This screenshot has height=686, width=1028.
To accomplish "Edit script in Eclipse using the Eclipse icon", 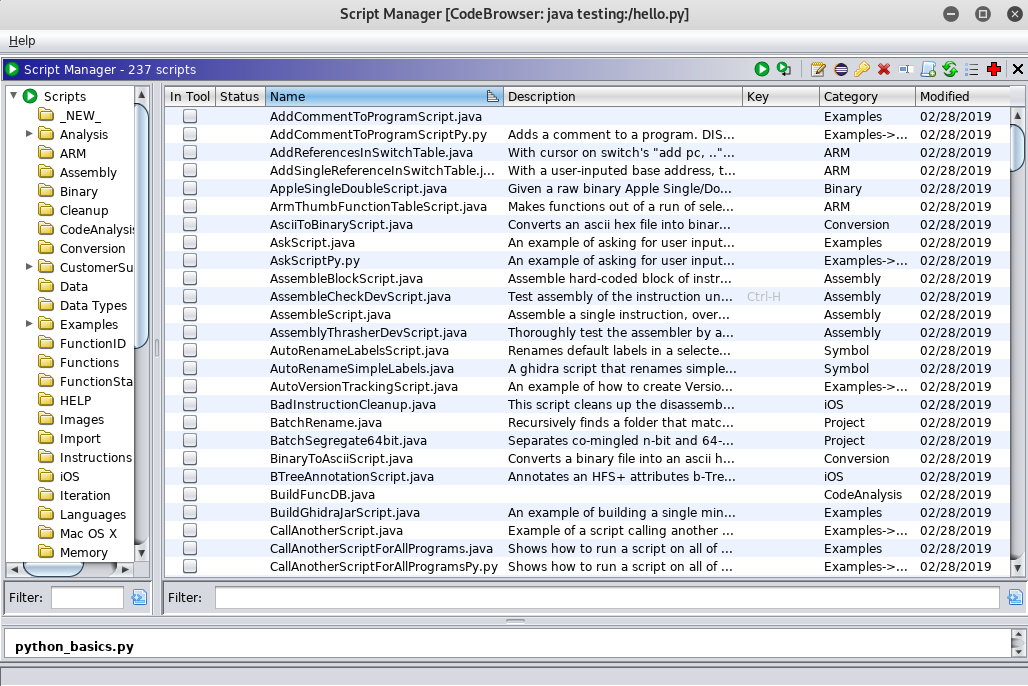I will click(x=840, y=69).
